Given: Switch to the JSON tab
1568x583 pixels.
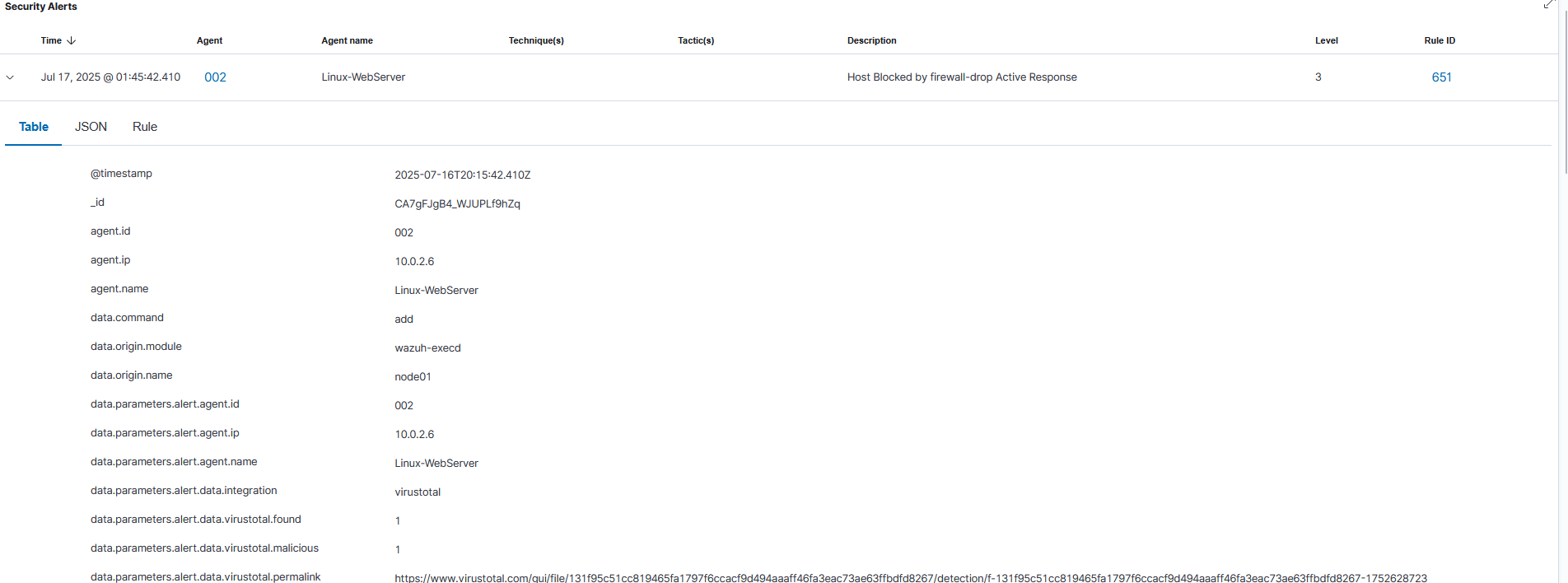Looking at the screenshot, I should point(91,127).
